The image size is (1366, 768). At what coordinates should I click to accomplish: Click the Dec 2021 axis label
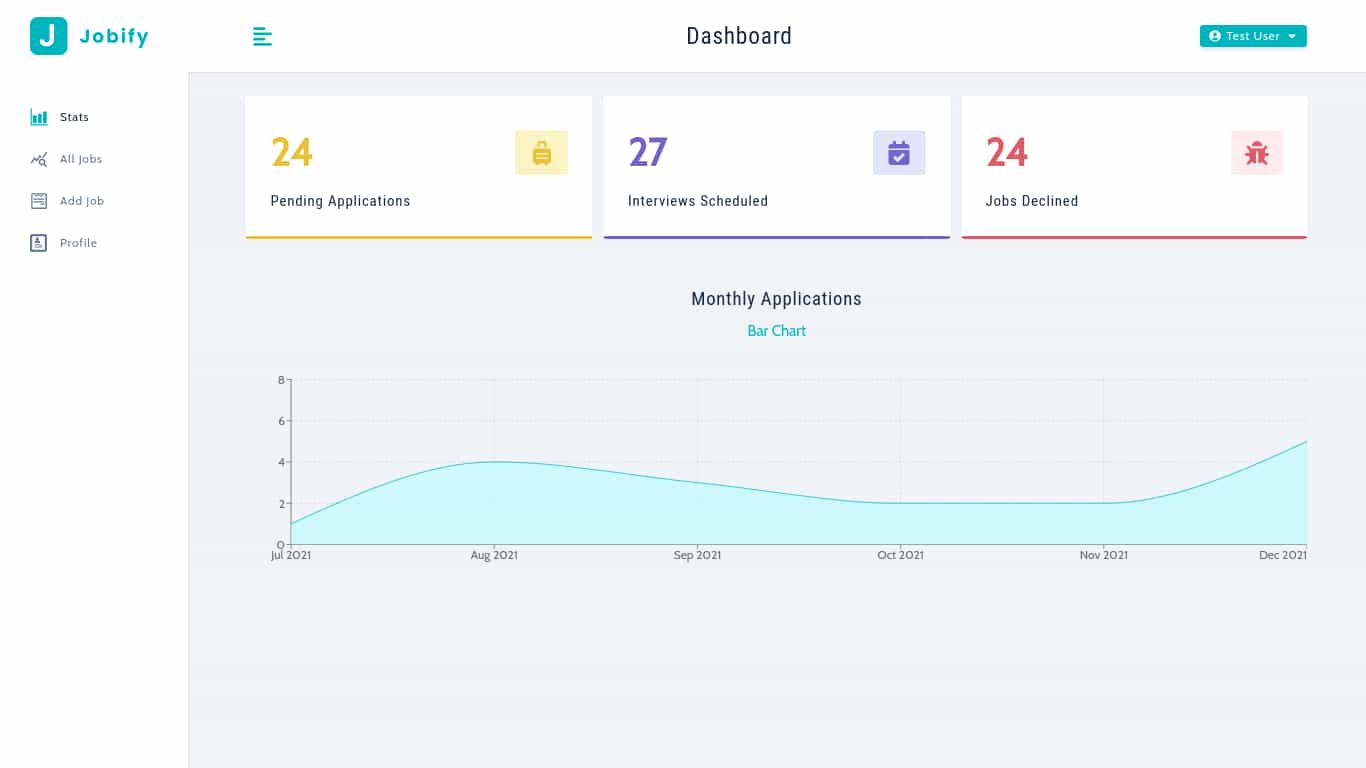point(1283,555)
